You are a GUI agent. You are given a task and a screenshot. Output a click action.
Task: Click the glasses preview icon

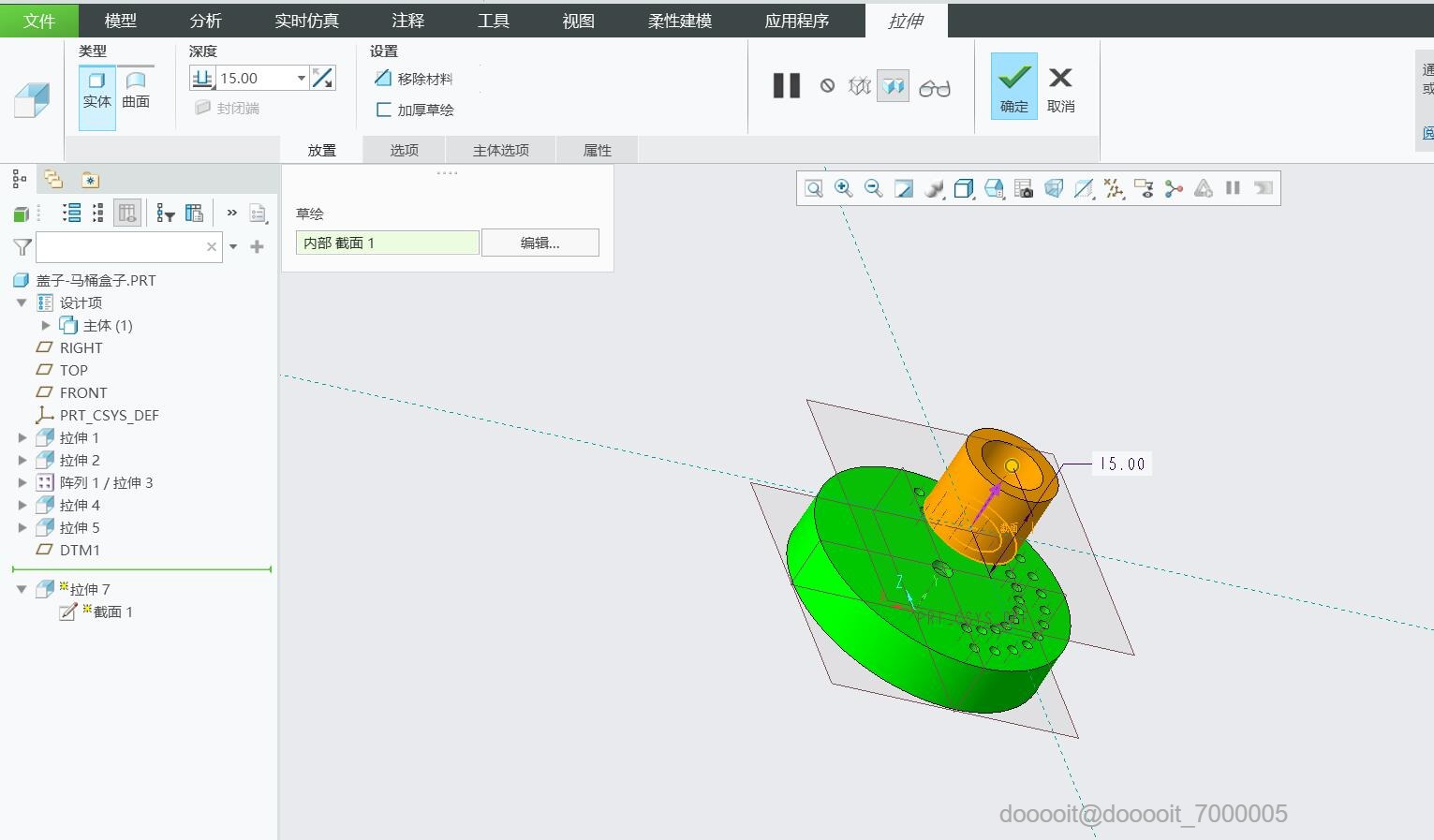coord(934,87)
